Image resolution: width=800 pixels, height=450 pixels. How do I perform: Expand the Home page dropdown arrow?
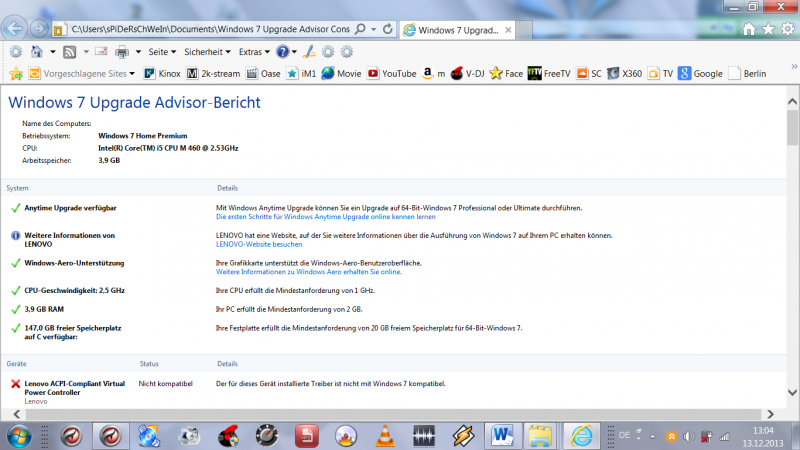coord(53,52)
